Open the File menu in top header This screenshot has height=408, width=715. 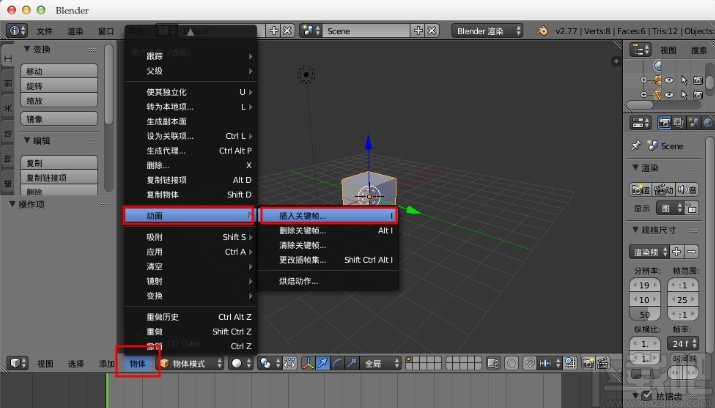pyautogui.click(x=45, y=31)
